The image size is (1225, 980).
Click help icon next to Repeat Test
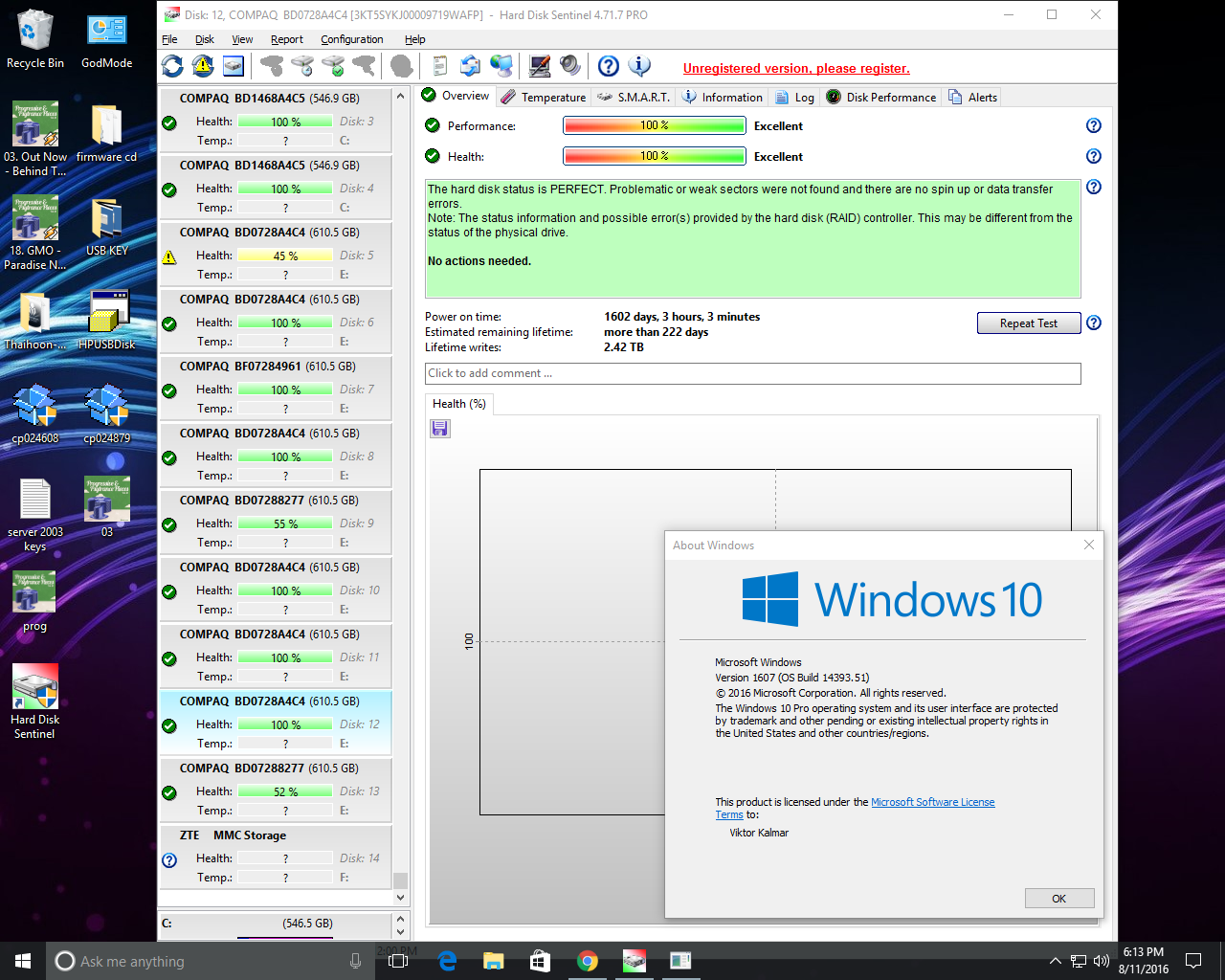[1094, 323]
